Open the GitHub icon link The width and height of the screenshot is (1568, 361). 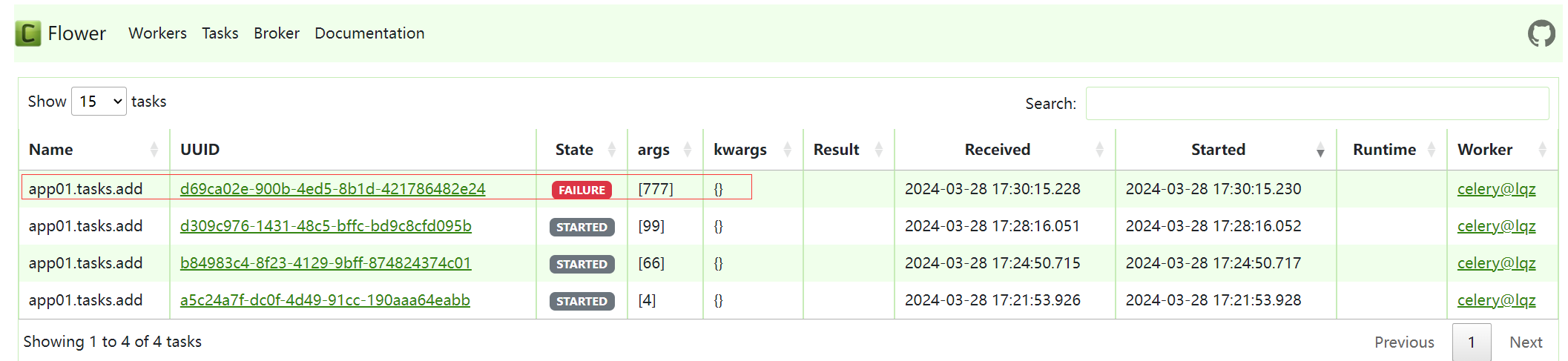coord(1541,33)
